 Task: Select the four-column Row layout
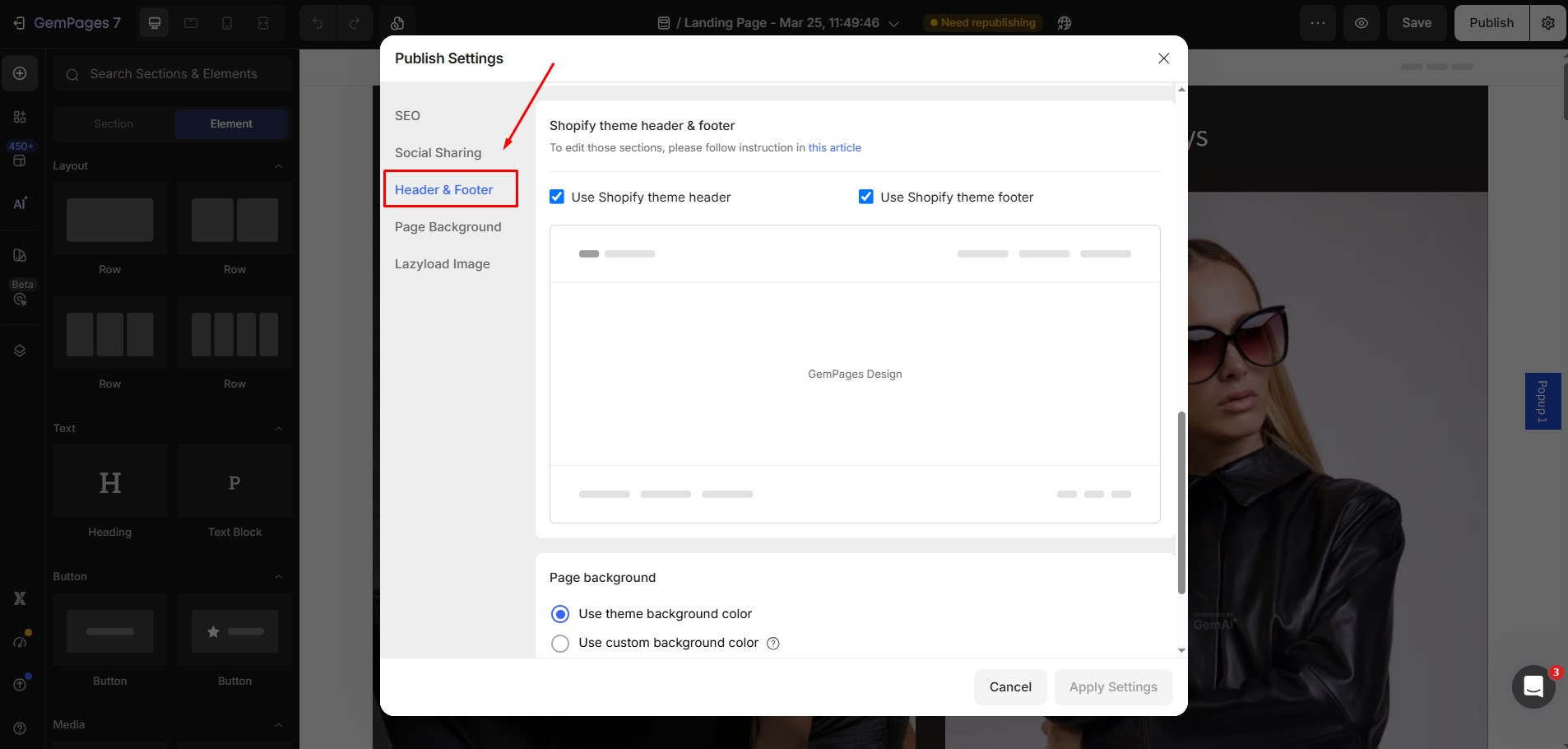pyautogui.click(x=234, y=333)
